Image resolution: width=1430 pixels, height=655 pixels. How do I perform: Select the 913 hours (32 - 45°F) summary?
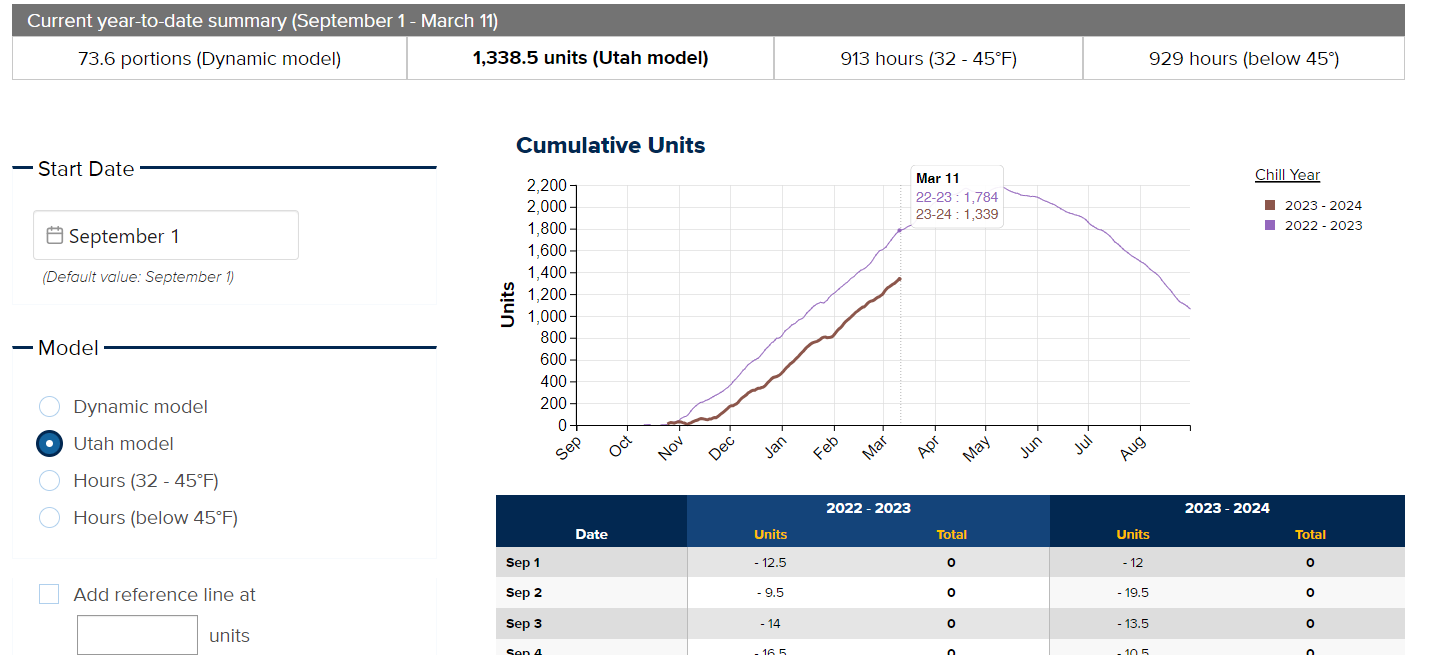pyautogui.click(x=928, y=59)
